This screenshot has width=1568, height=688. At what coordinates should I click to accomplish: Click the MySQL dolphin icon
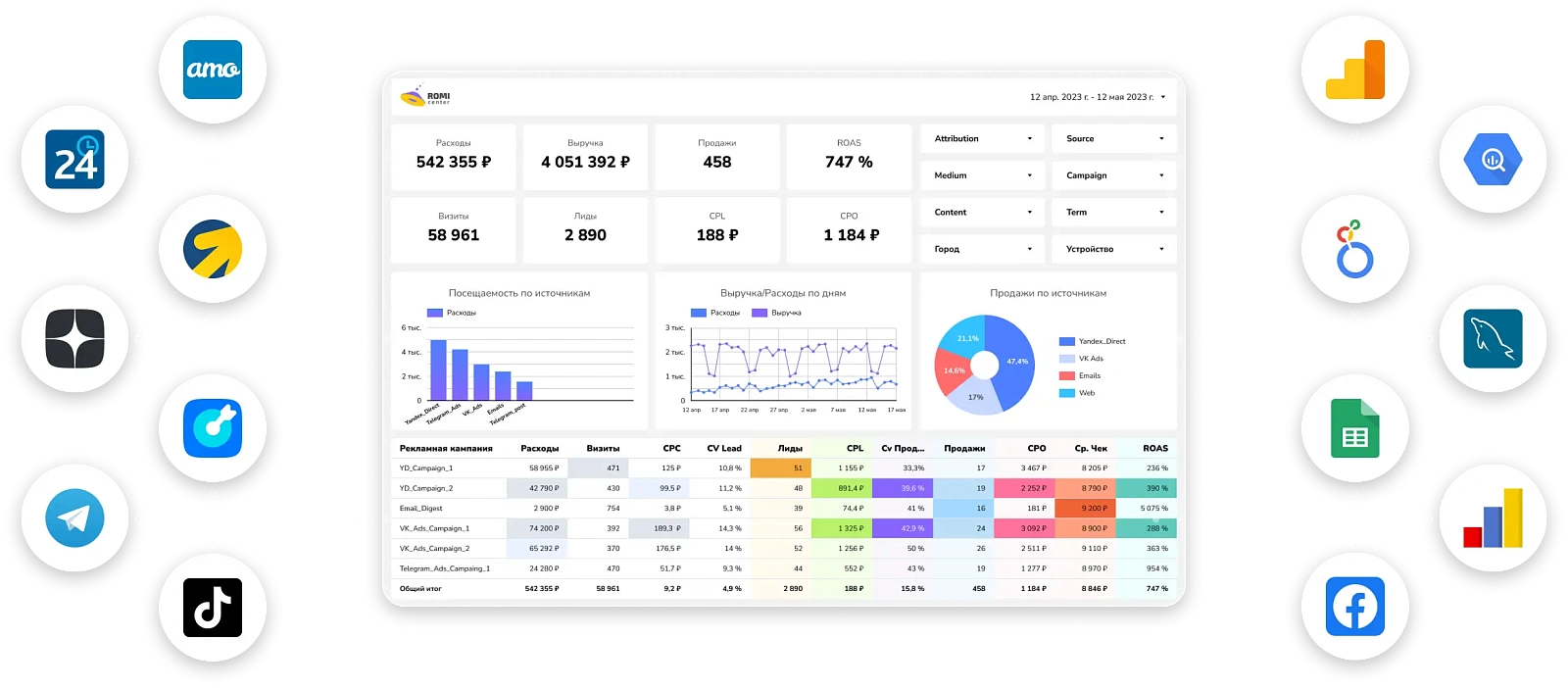[x=1493, y=338]
